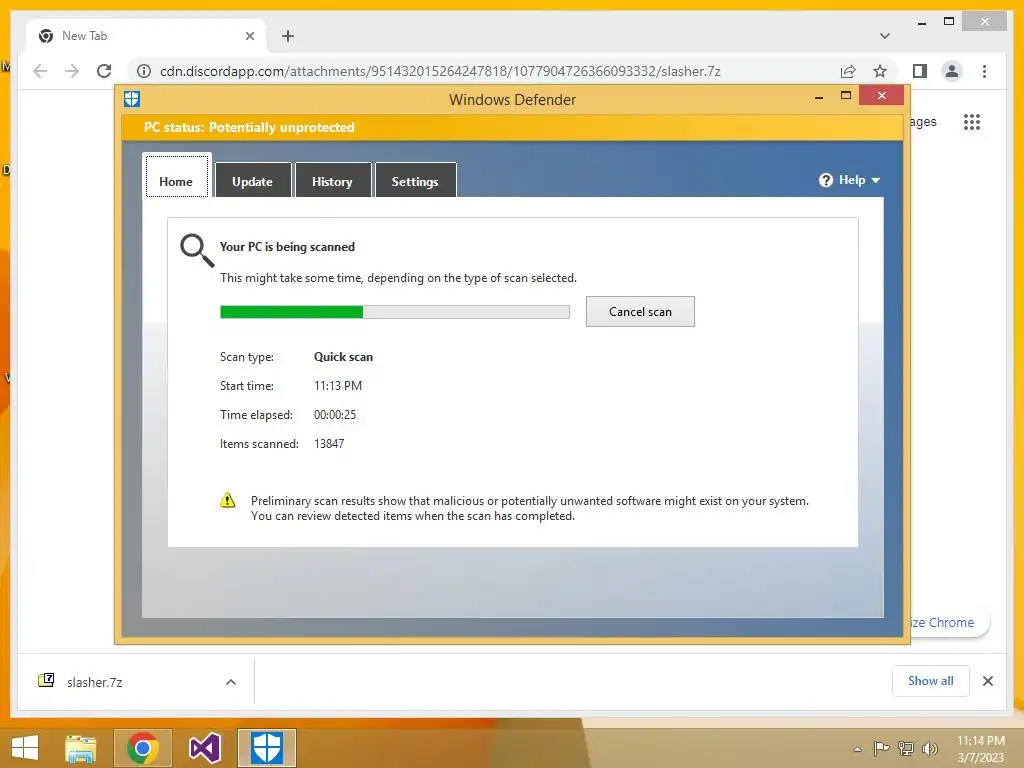The width and height of the screenshot is (1024, 768).
Task: Click the Windows Defender title bar shield icon
Action: [132, 99]
